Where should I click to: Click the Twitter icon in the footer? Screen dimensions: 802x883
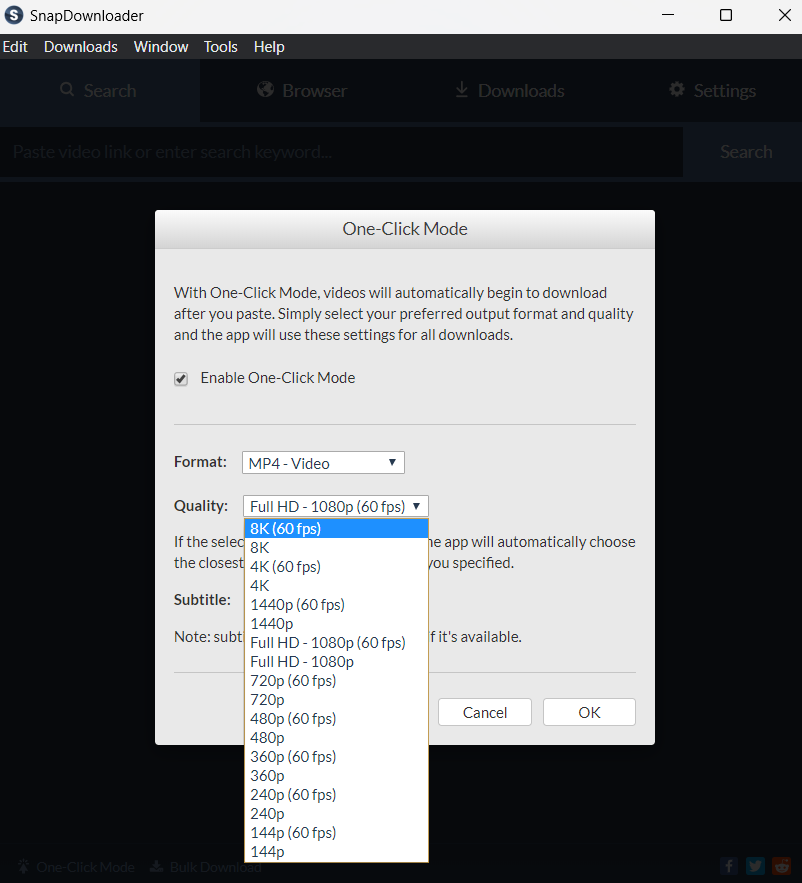point(755,866)
